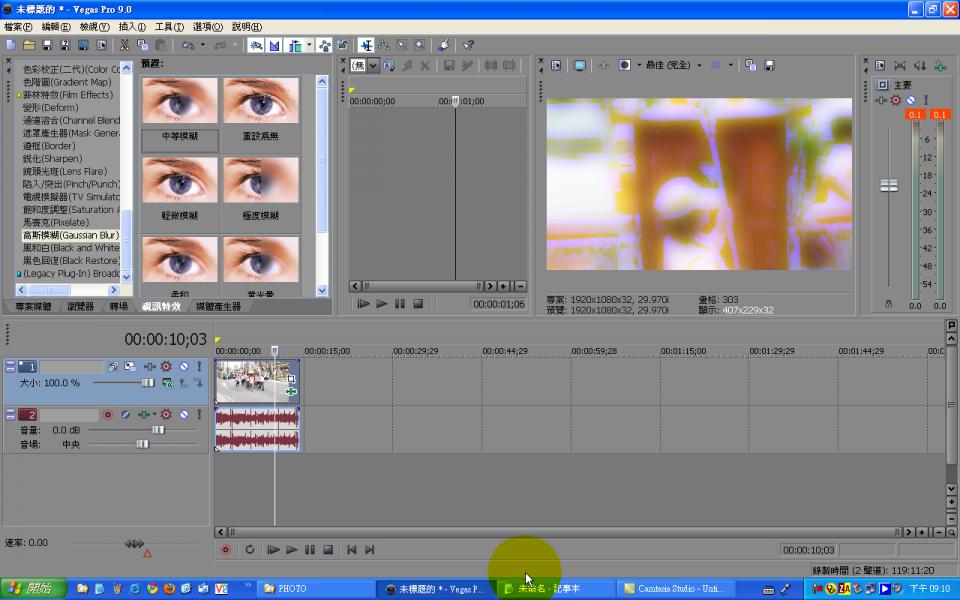The image size is (960, 600).
Task: Arm audio track 2 for recording
Action: click(x=108, y=414)
